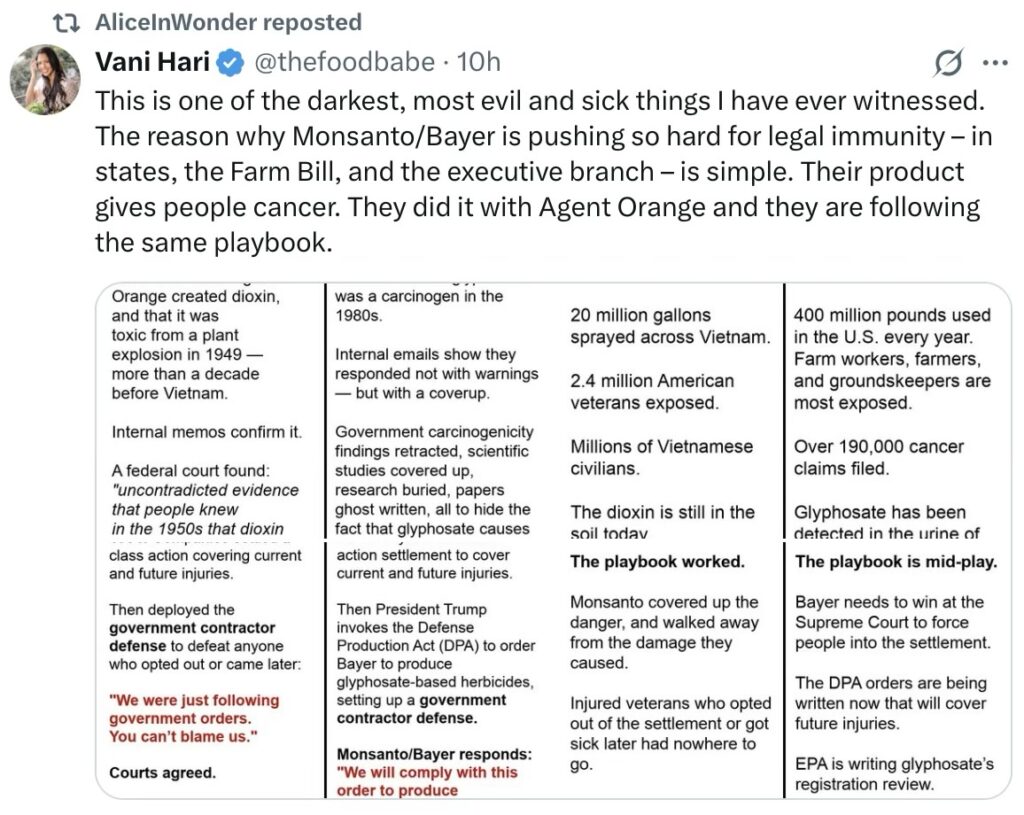Screen dimensions: 1024x815
Task: Click the red 'We will comply' quote
Action: pyautogui.click(x=427, y=781)
